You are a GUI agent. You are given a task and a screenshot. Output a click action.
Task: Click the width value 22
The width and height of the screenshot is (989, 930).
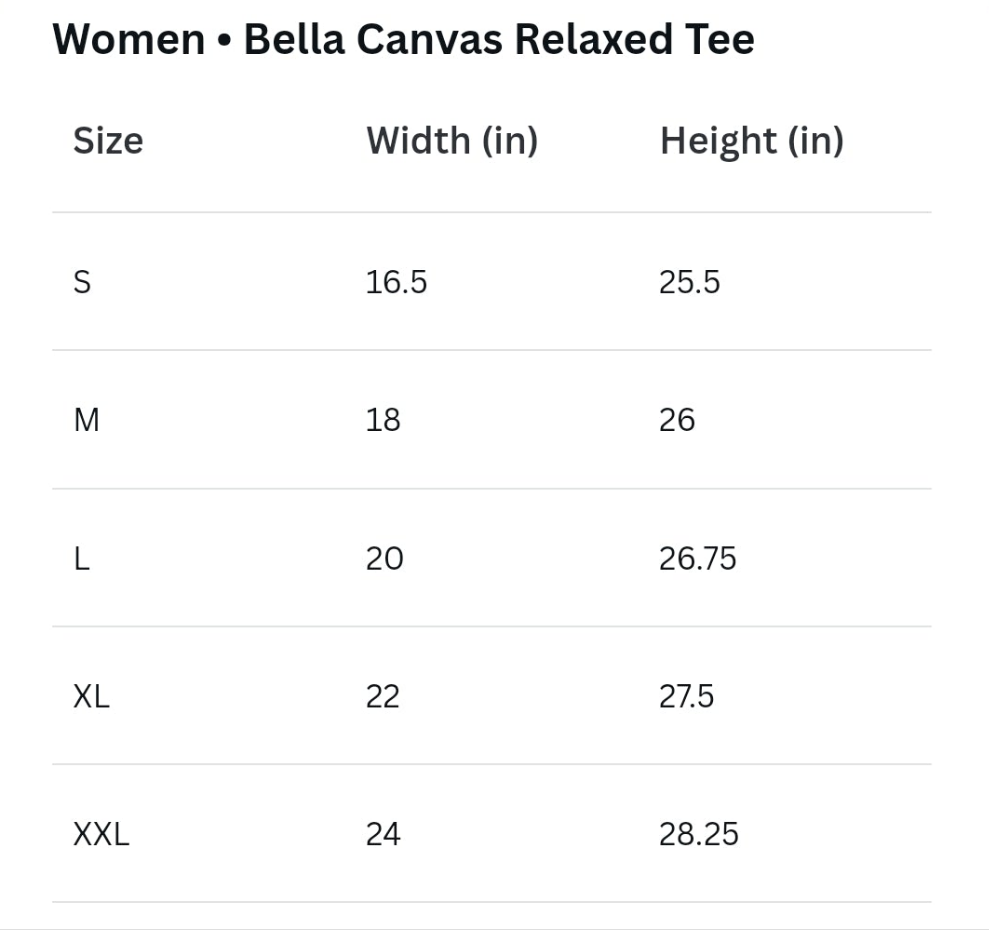(383, 697)
